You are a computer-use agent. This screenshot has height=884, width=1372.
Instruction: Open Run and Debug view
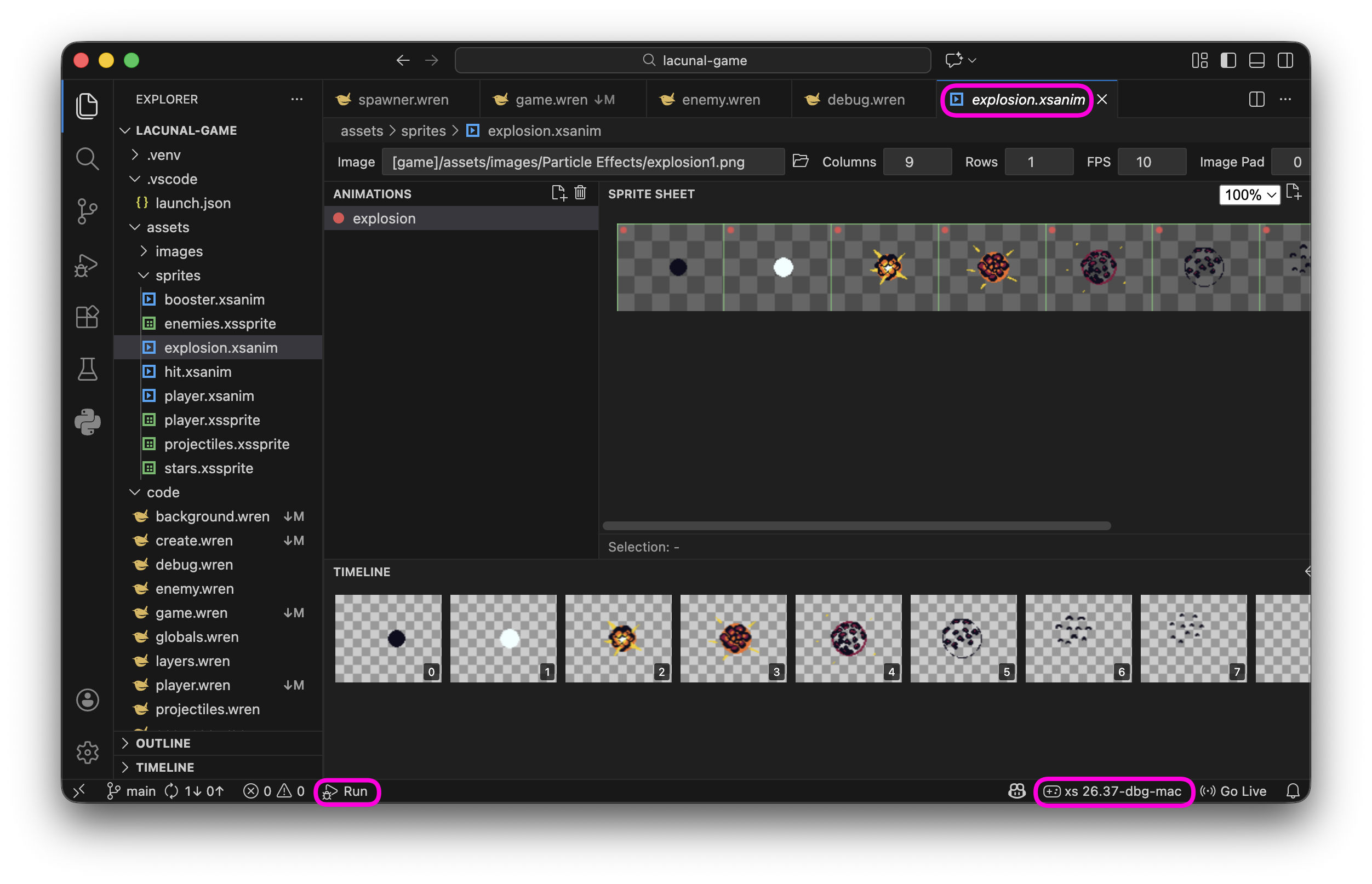[x=87, y=265]
